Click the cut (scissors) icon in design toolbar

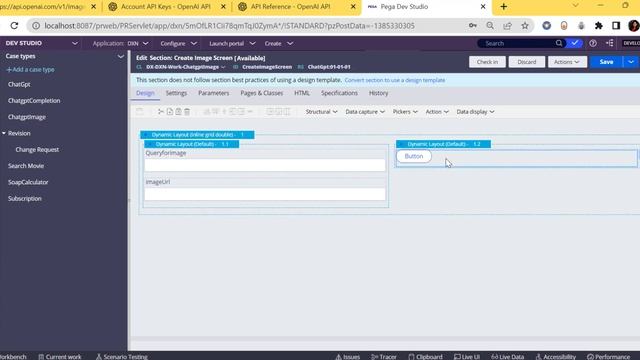click(x=161, y=111)
